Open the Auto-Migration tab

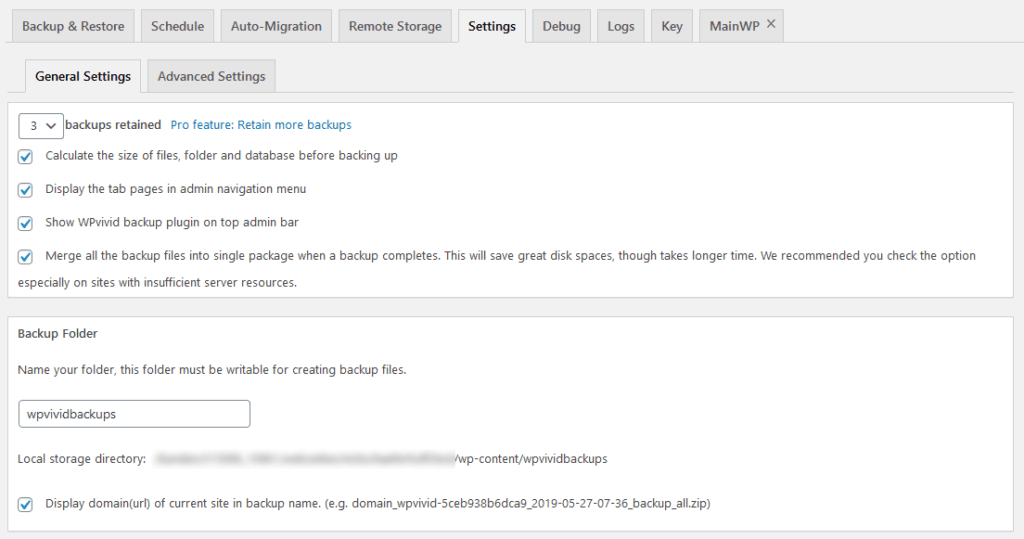point(276,26)
